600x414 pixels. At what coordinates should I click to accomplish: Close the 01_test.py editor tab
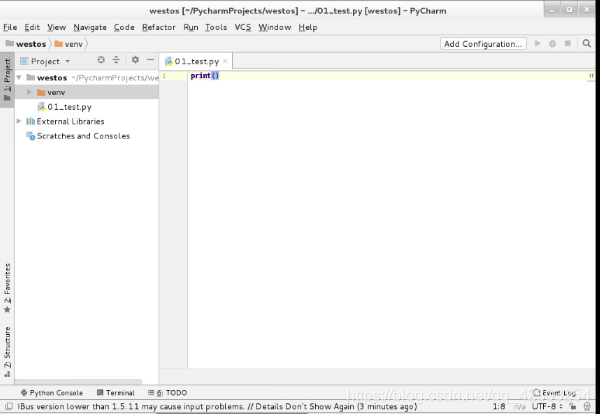coord(225,61)
